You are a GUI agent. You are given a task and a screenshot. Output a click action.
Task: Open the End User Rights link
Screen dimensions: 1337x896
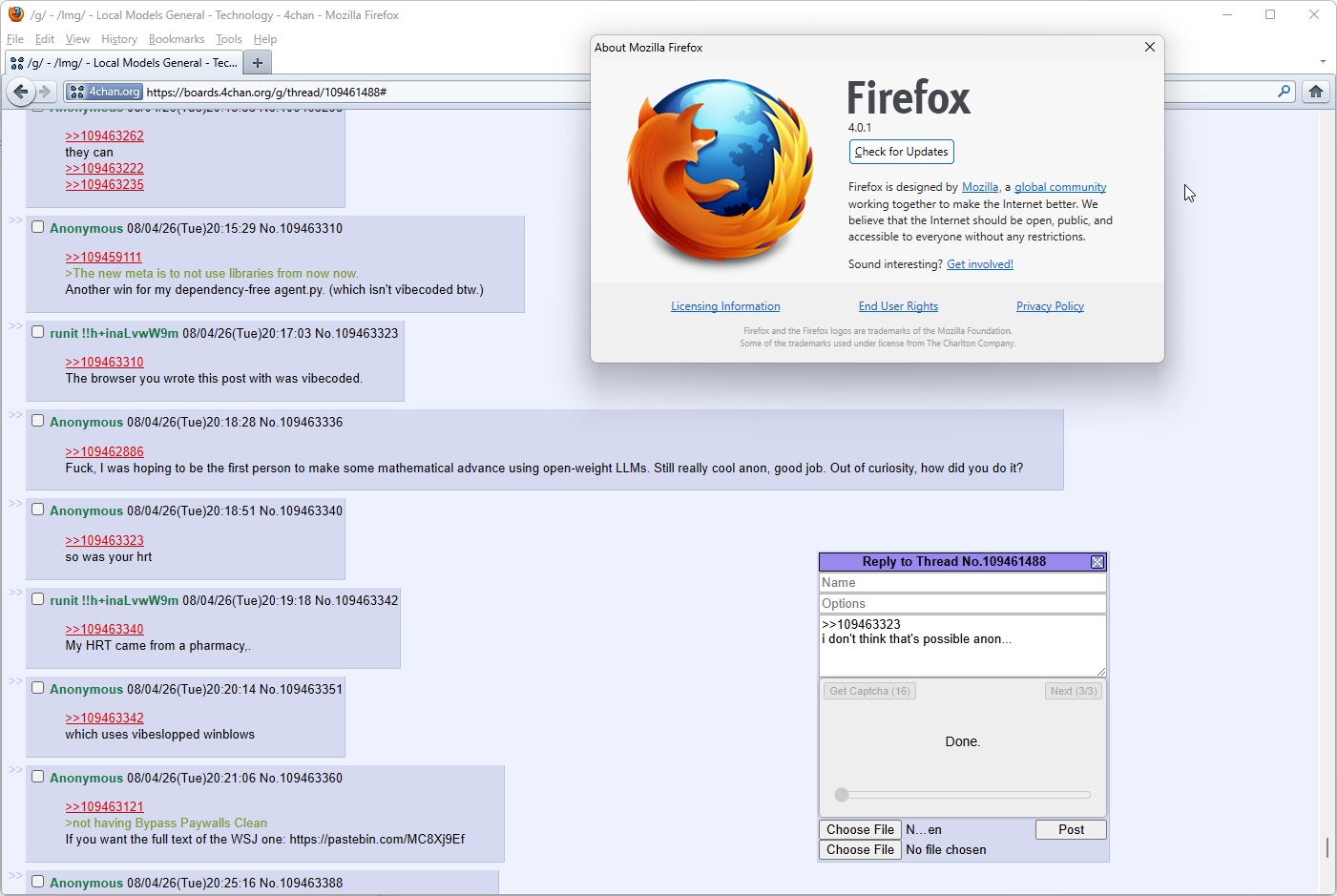coord(898,306)
